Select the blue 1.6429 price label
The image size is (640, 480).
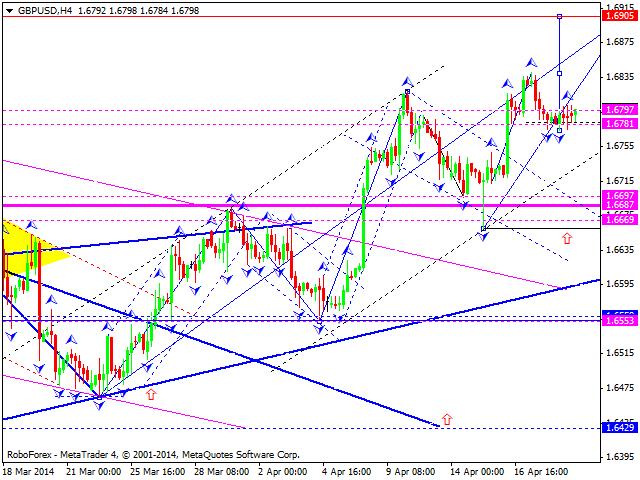coord(620,428)
